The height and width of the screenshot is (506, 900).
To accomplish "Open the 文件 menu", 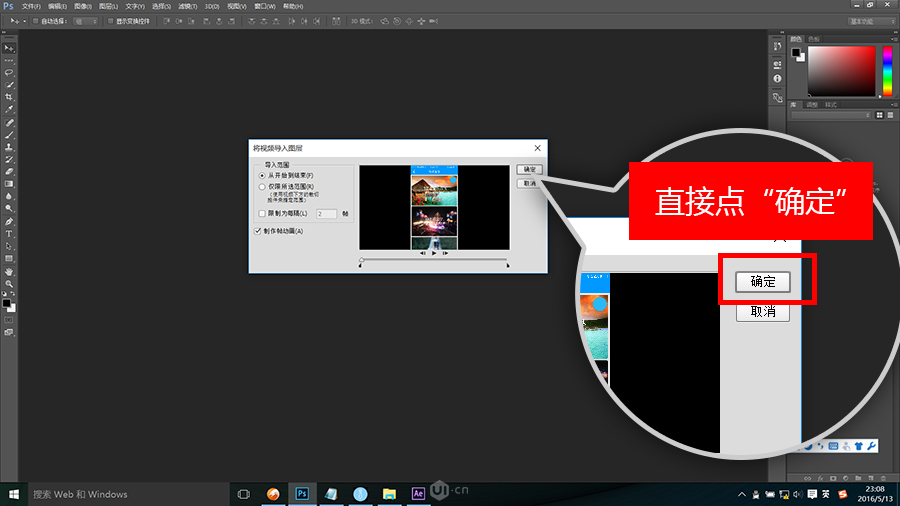I will pos(31,6).
